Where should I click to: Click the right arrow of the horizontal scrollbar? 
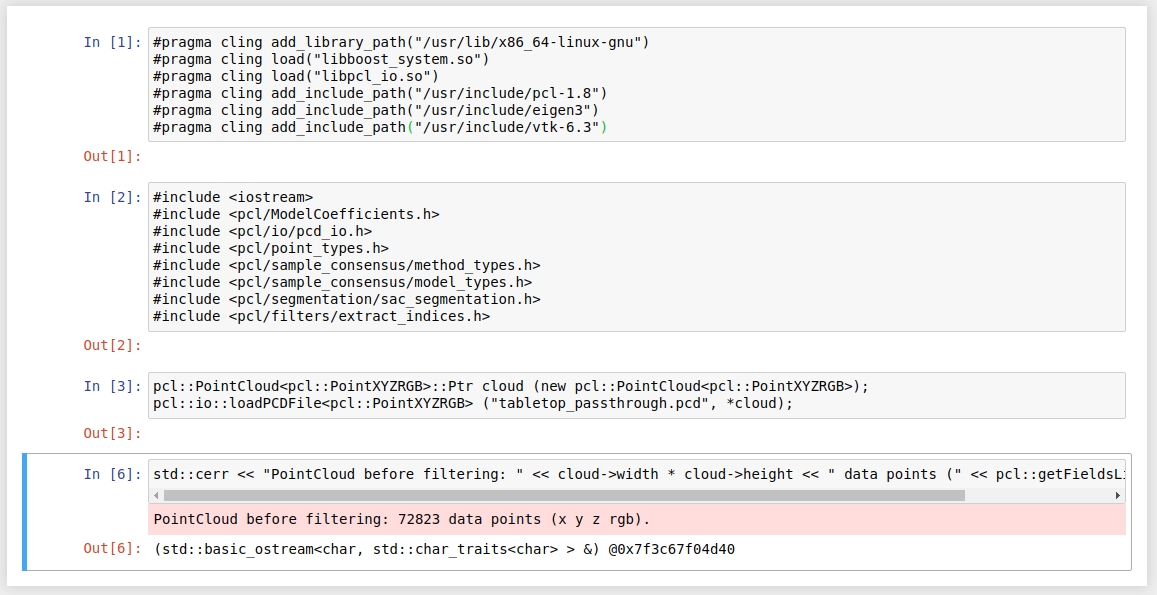(x=1118, y=495)
